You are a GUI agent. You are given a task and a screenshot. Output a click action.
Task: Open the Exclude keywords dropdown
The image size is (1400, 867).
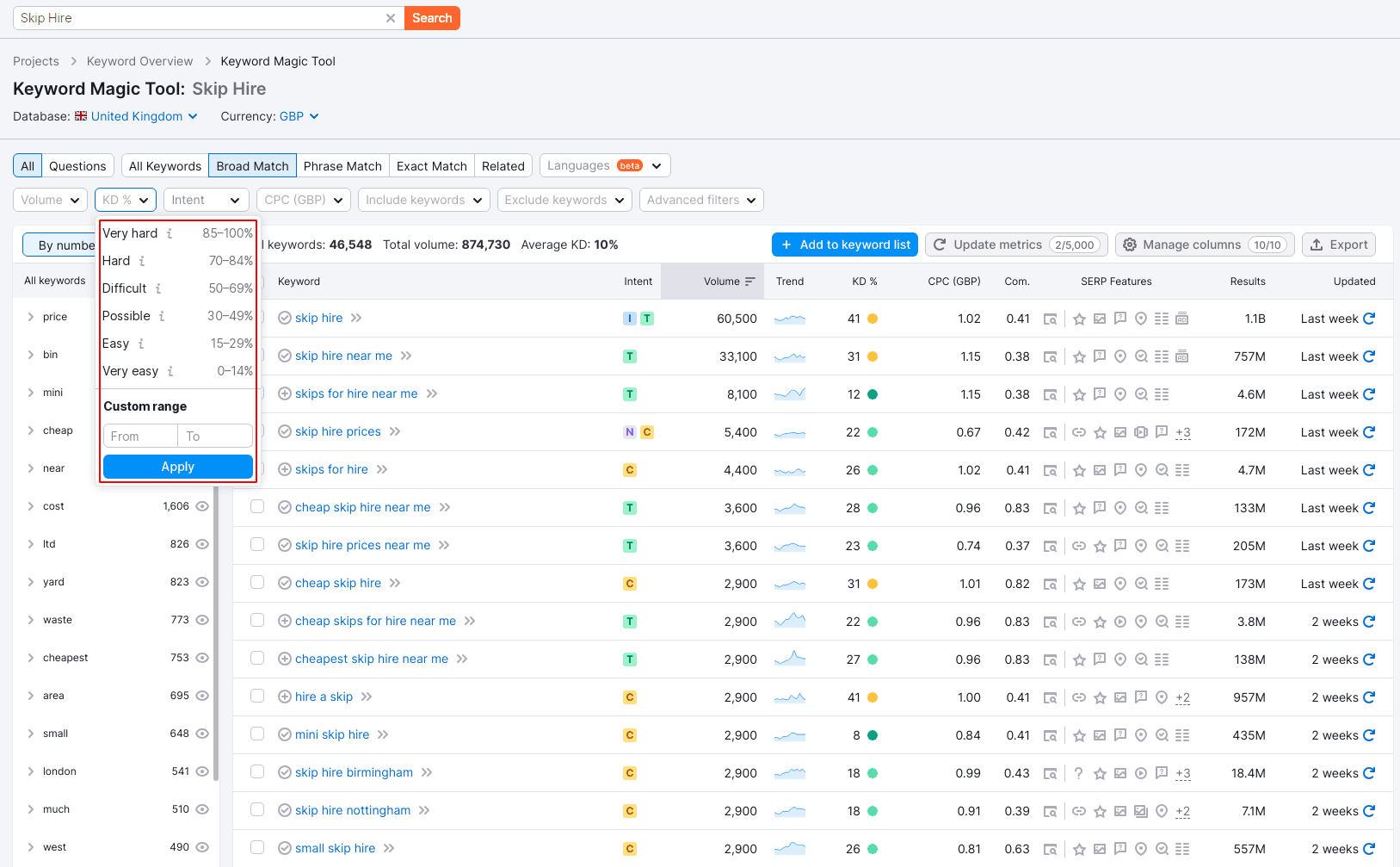[564, 200]
